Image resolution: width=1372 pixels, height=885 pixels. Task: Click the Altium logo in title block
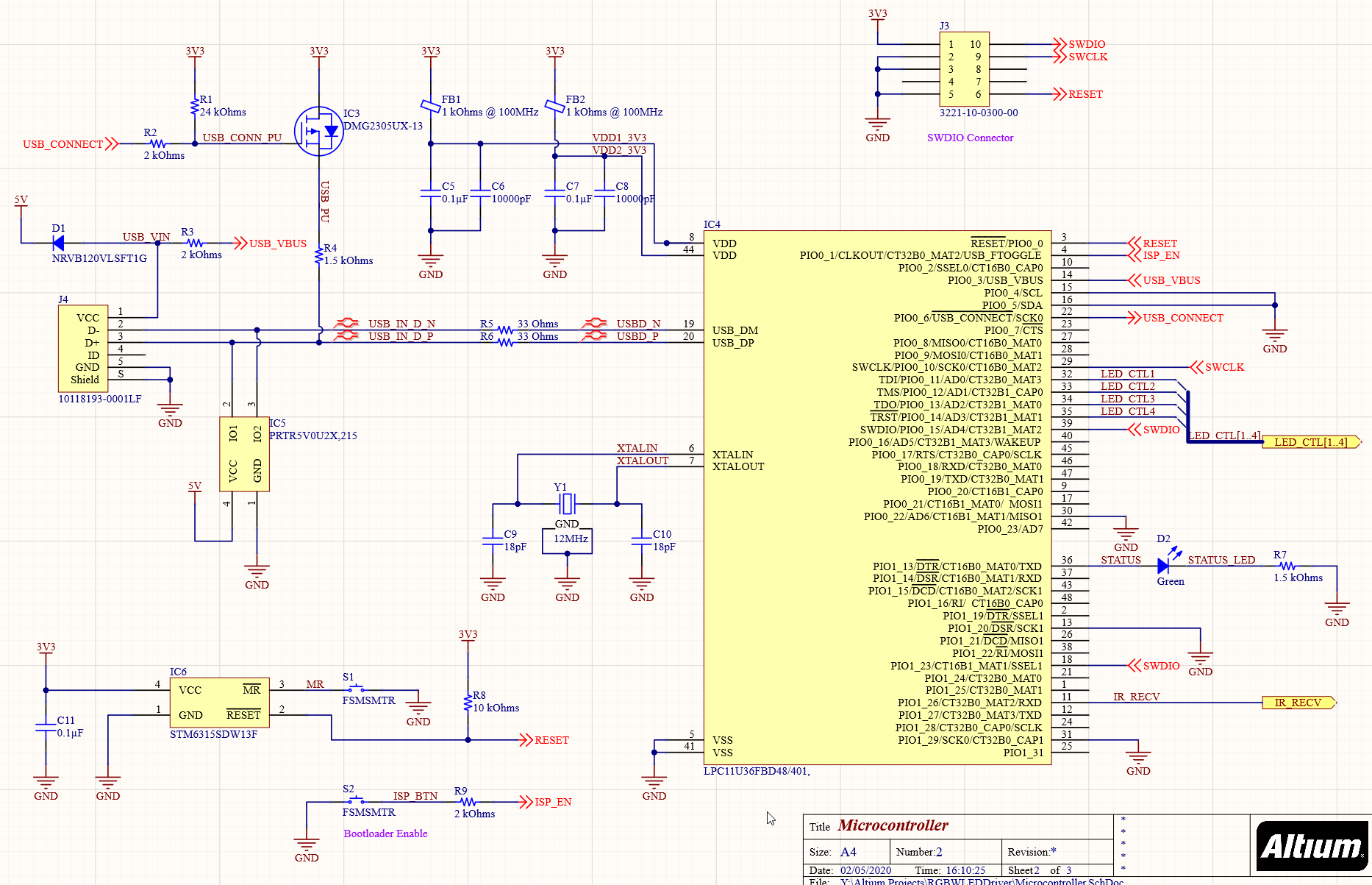tap(1312, 846)
